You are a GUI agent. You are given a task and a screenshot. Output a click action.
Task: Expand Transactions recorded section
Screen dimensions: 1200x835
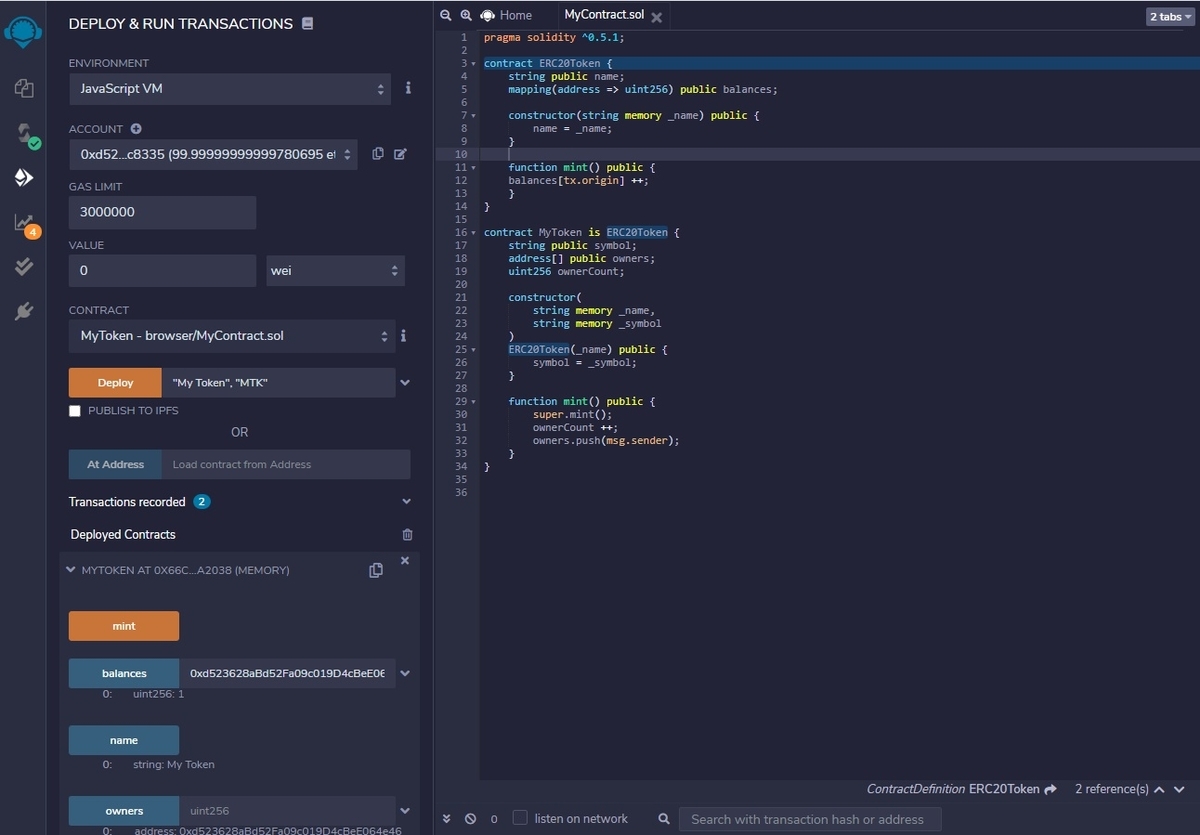[x=406, y=502]
